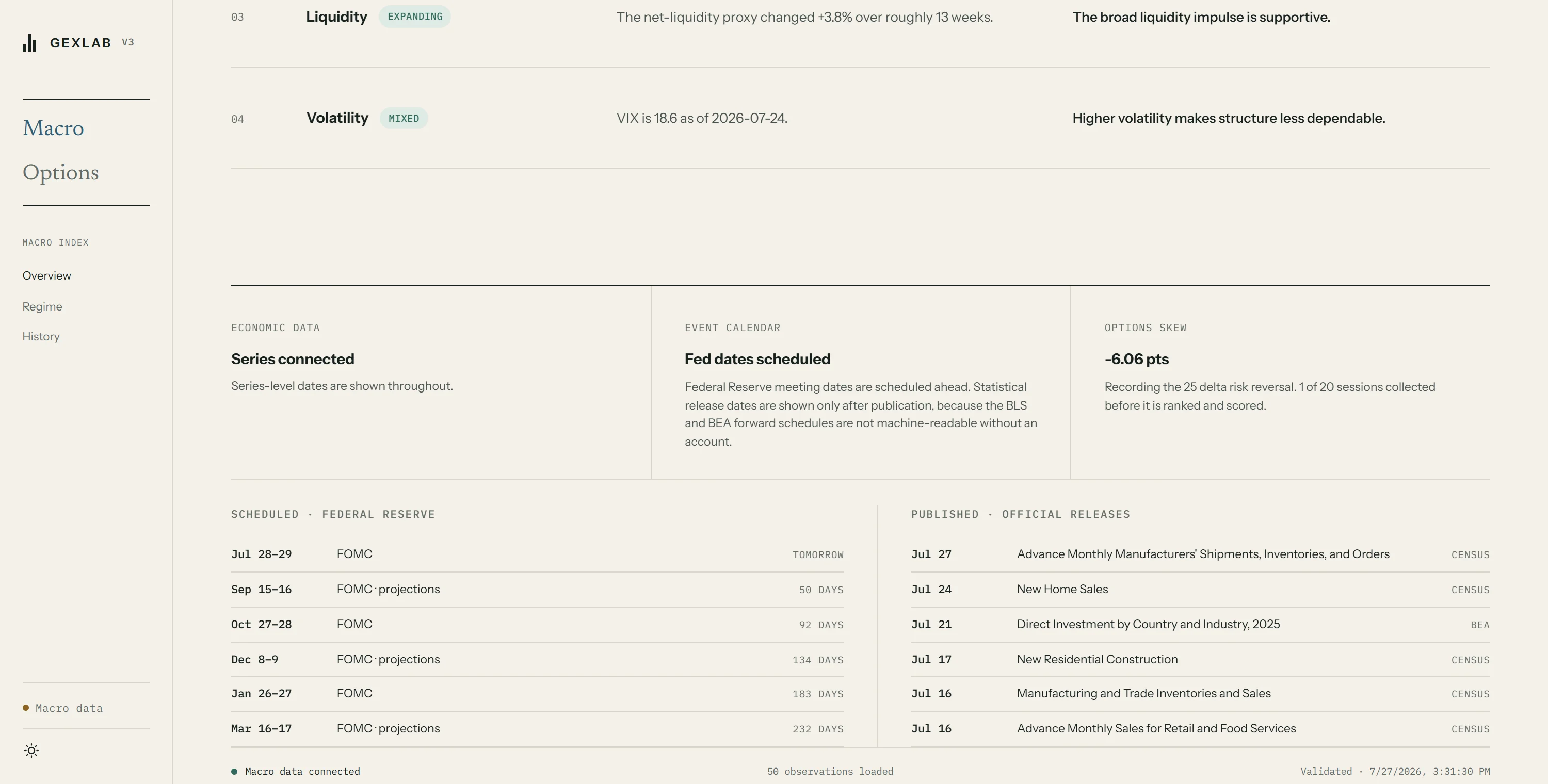The height and width of the screenshot is (784, 1548).
Task: Click the MIXED badge next to Volatility
Action: click(x=404, y=118)
